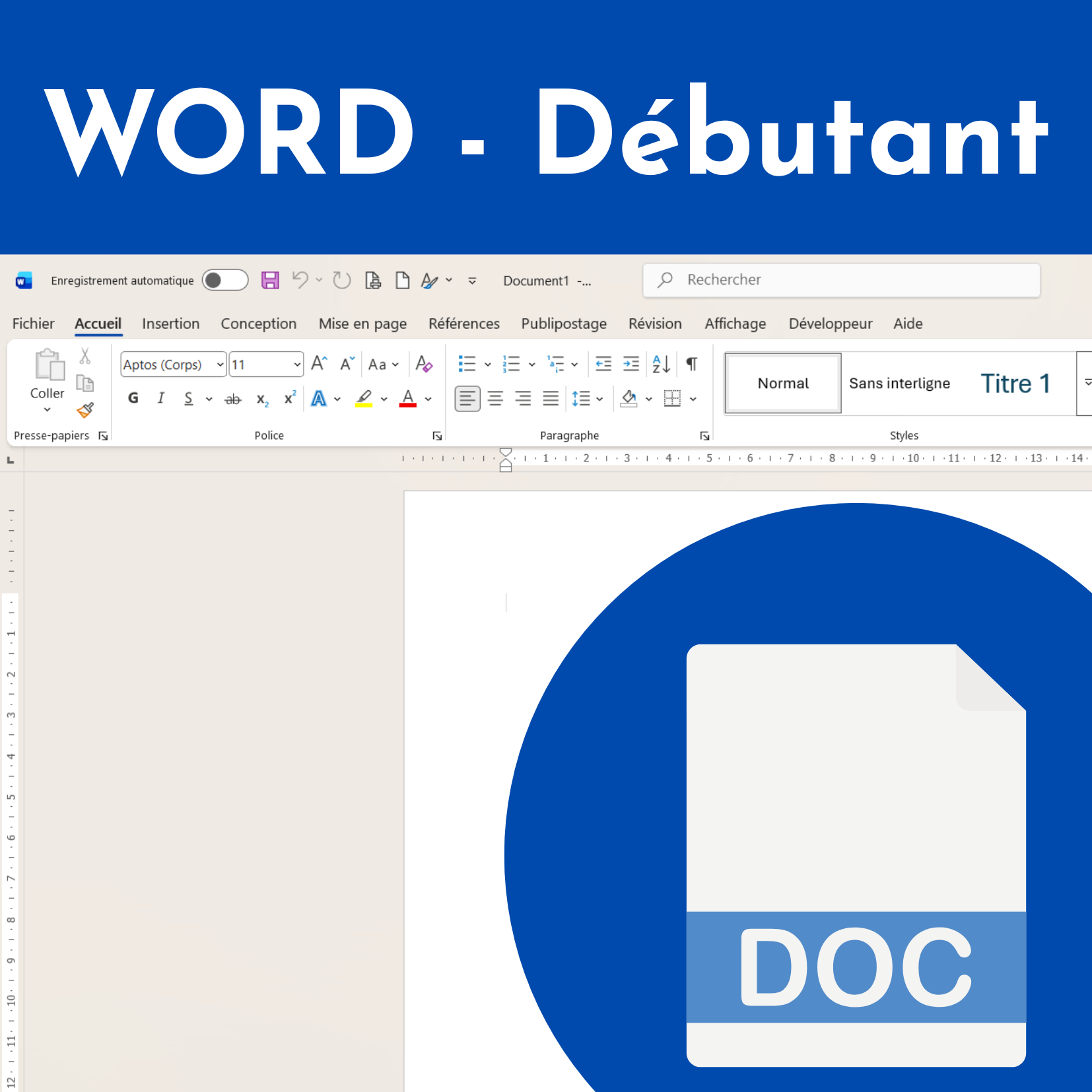The height and width of the screenshot is (1092, 1092).
Task: Open the borders dropdown arrow
Action: click(693, 399)
